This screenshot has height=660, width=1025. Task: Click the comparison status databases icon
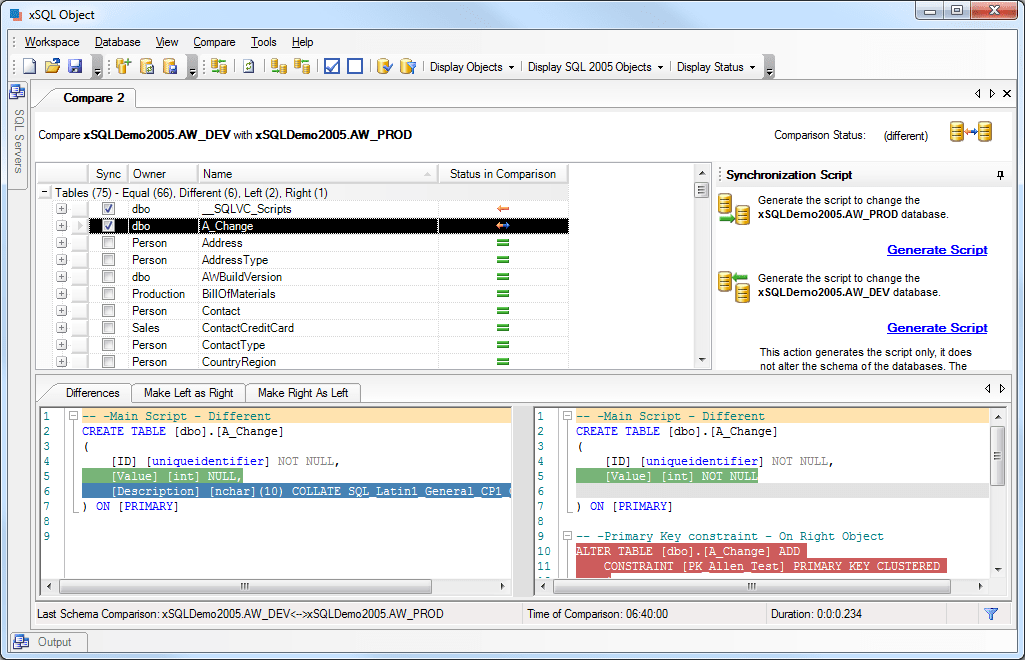(x=971, y=132)
